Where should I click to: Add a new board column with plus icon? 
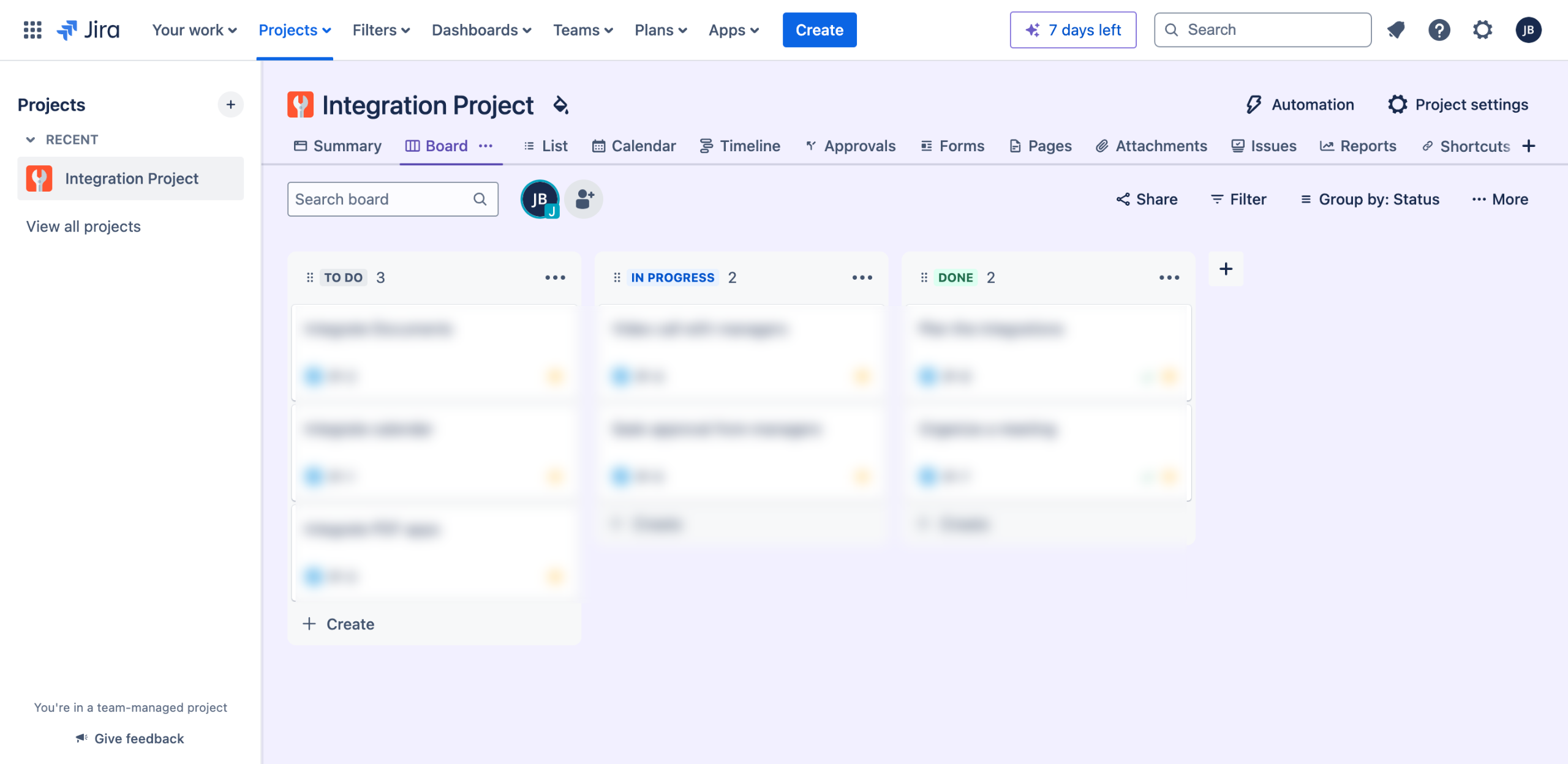tap(1226, 269)
